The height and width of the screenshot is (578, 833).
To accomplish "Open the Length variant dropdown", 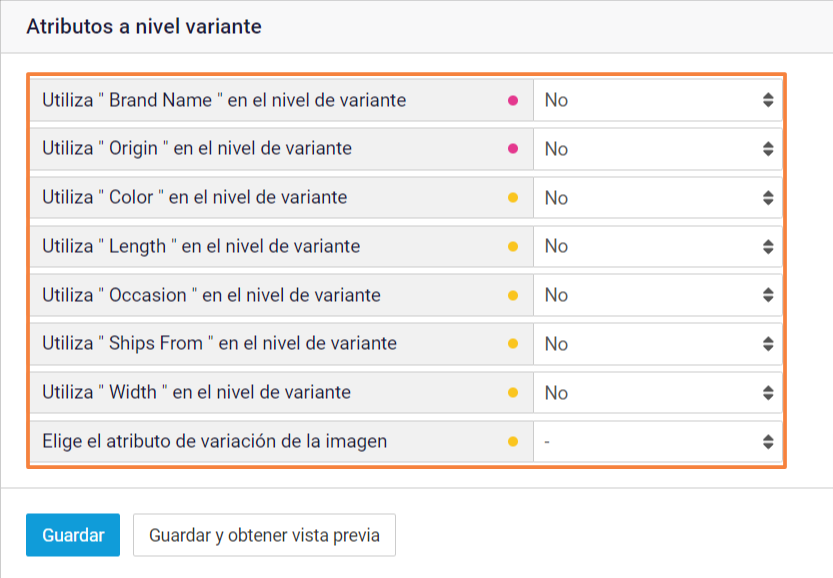I will 658,246.
